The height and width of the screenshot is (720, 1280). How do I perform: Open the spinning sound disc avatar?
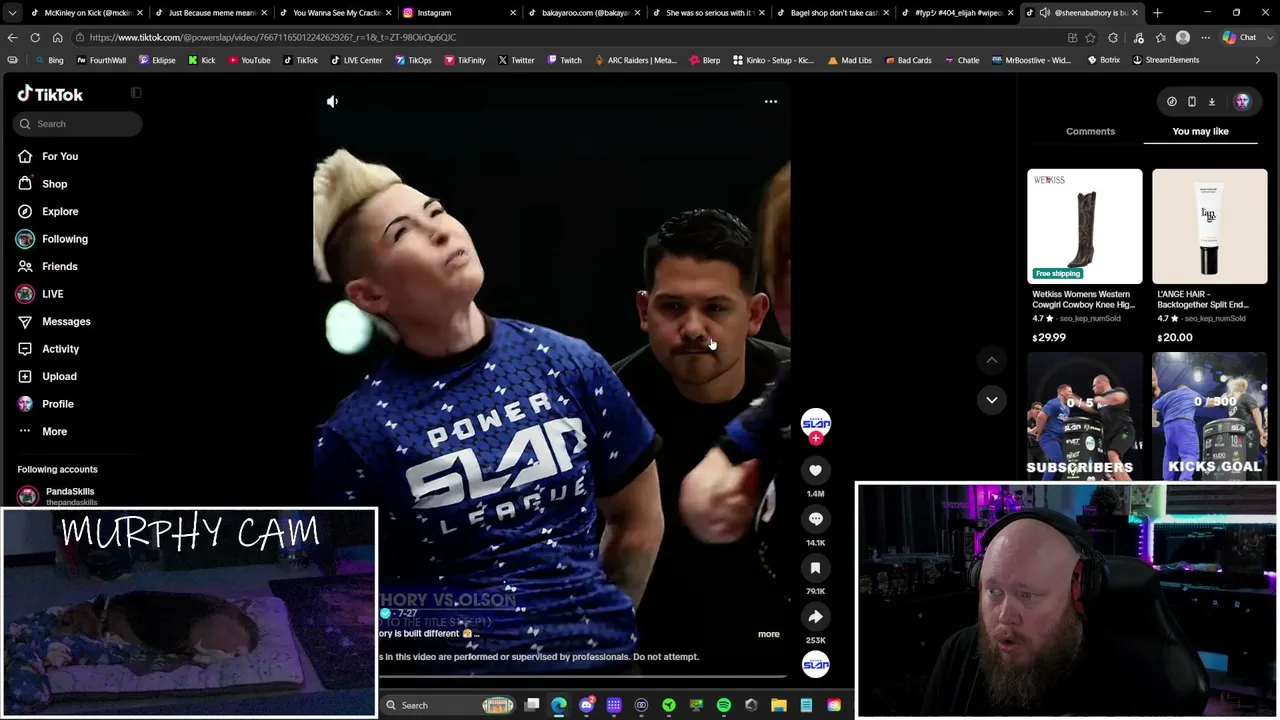click(816, 665)
